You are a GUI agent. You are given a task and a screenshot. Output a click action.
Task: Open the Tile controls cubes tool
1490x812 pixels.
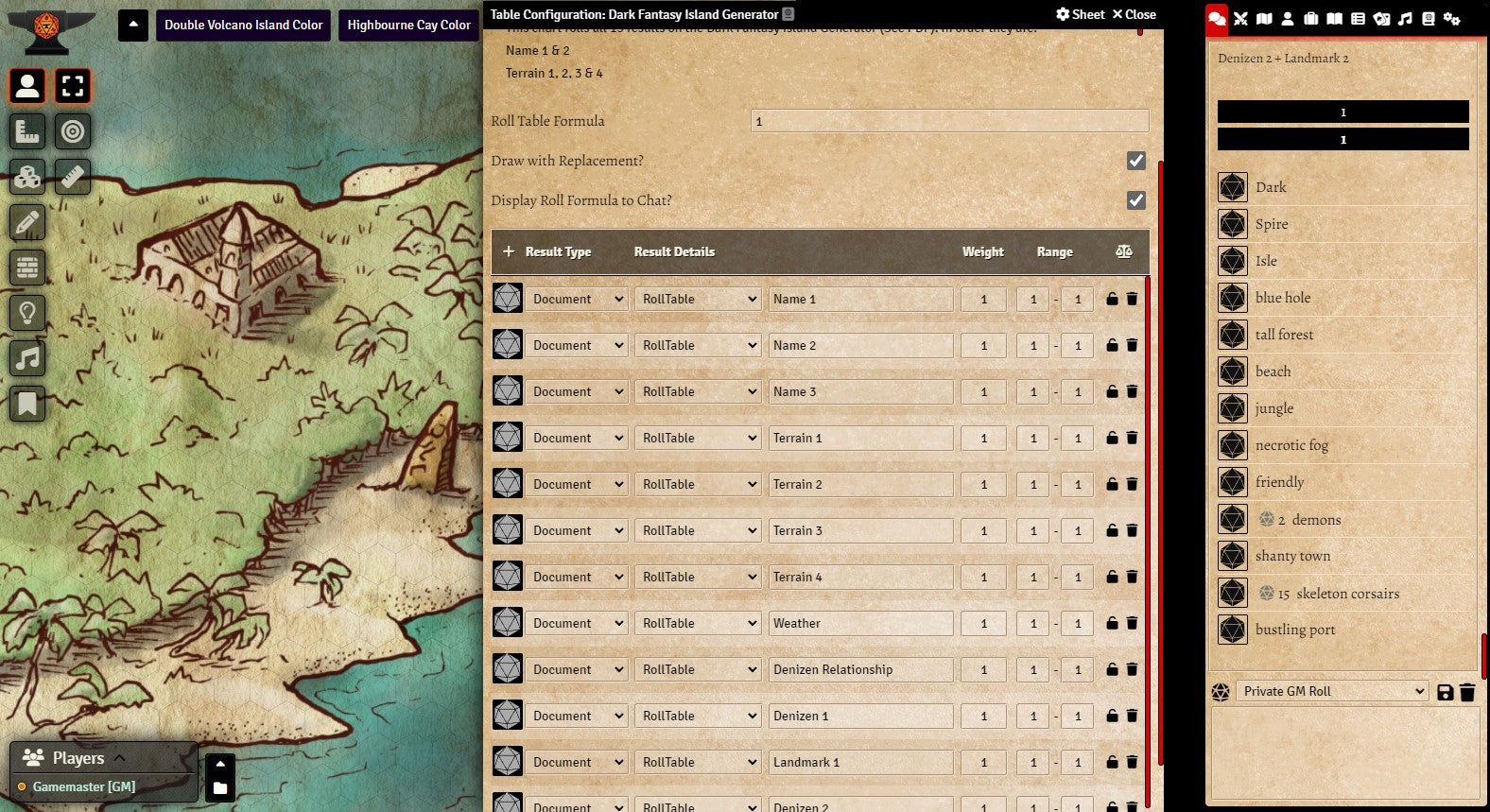pyautogui.click(x=27, y=177)
